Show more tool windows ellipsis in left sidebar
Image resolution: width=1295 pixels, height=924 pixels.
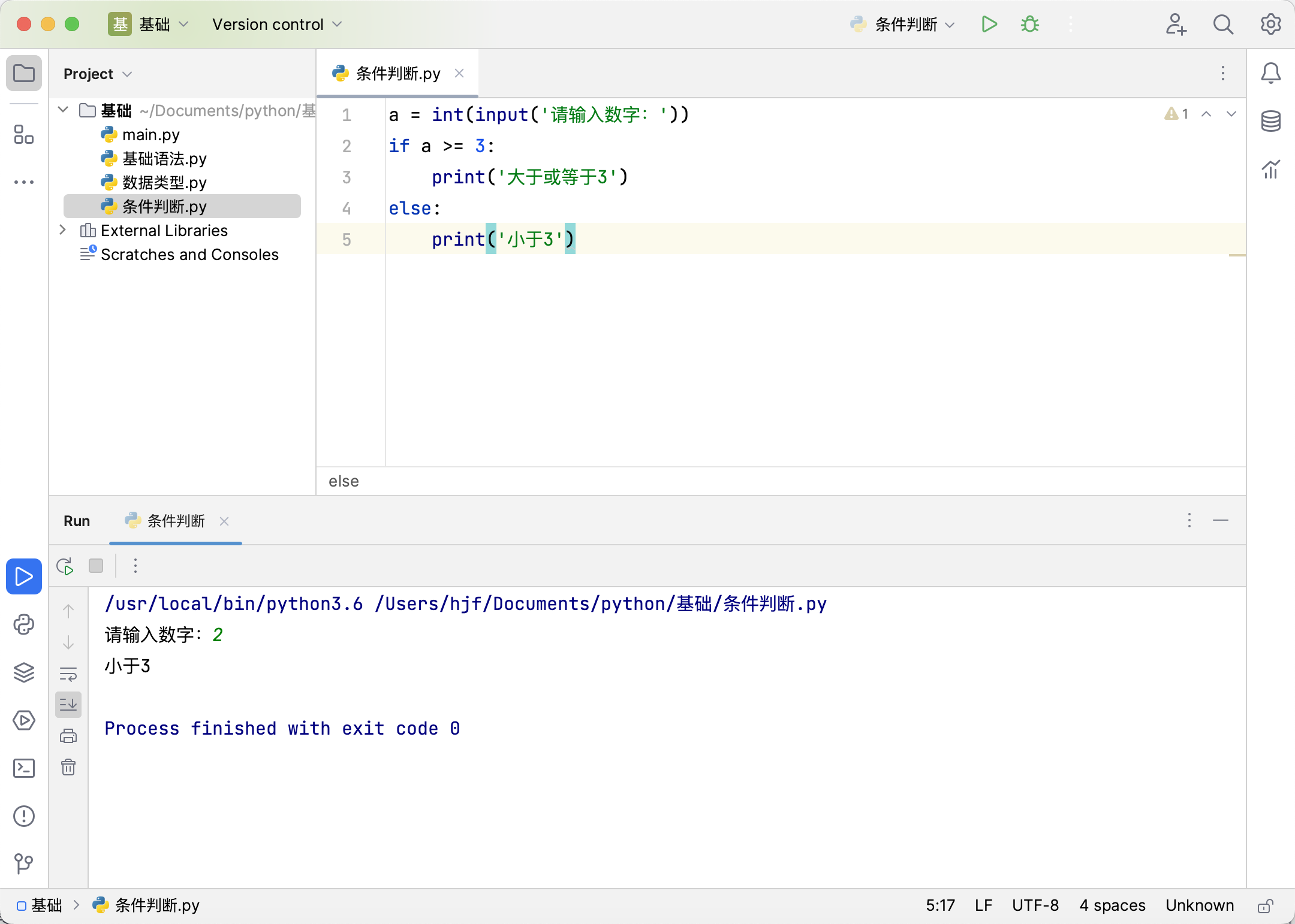pos(24,182)
